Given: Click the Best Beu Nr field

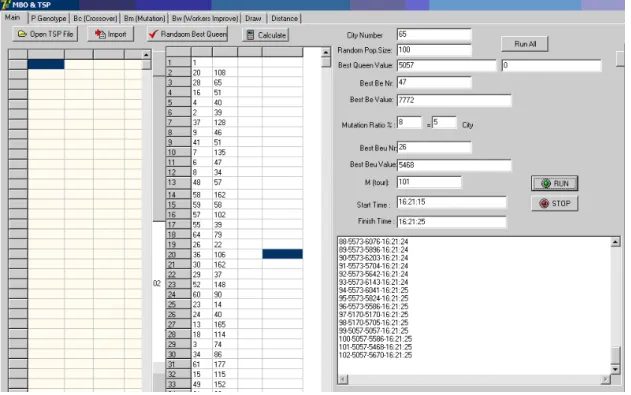Looking at the screenshot, I should [434, 147].
